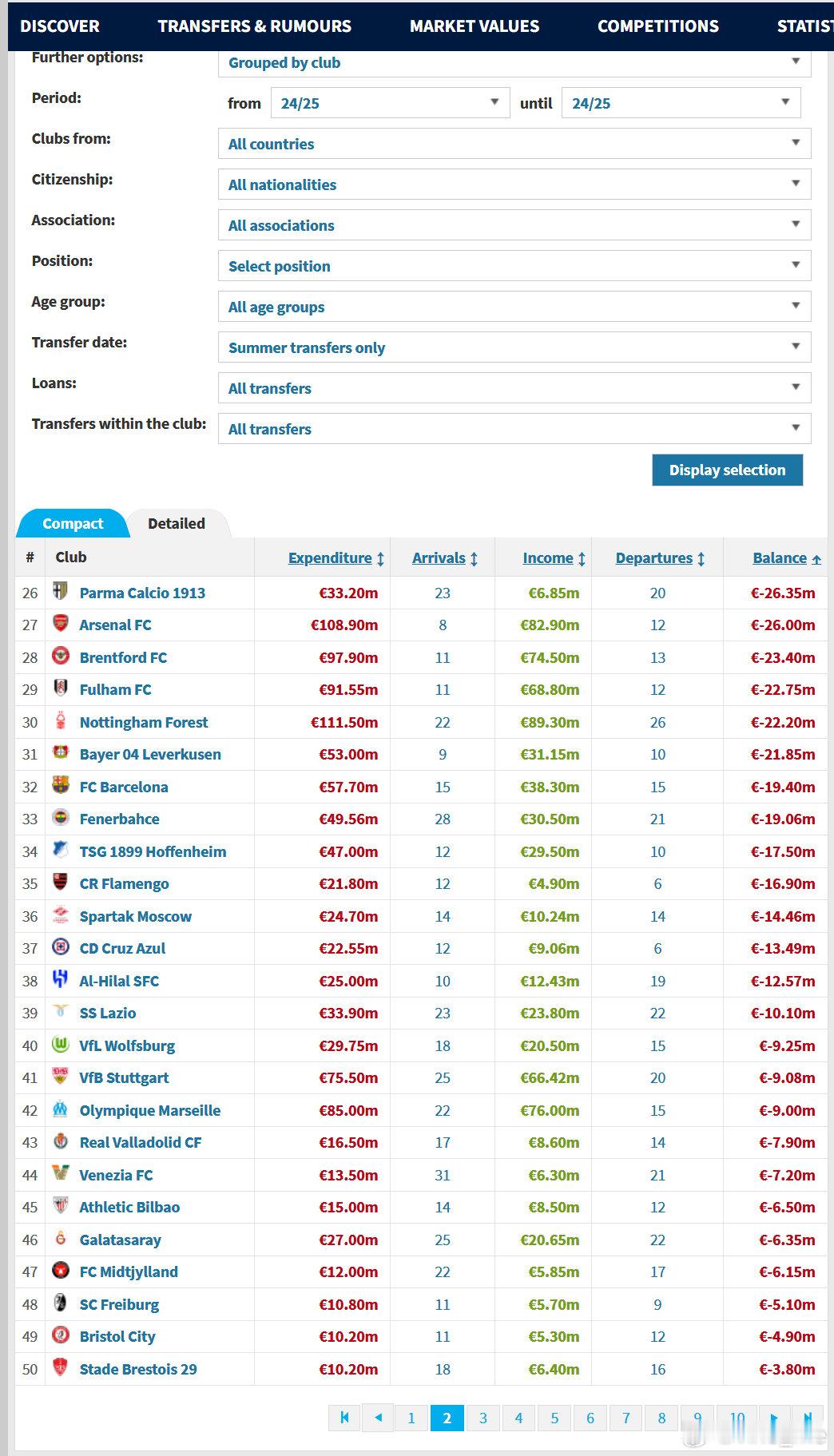Click the Fulham FC club crest
Viewport: 834px width, 1456px height.
pyautogui.click(x=60, y=688)
